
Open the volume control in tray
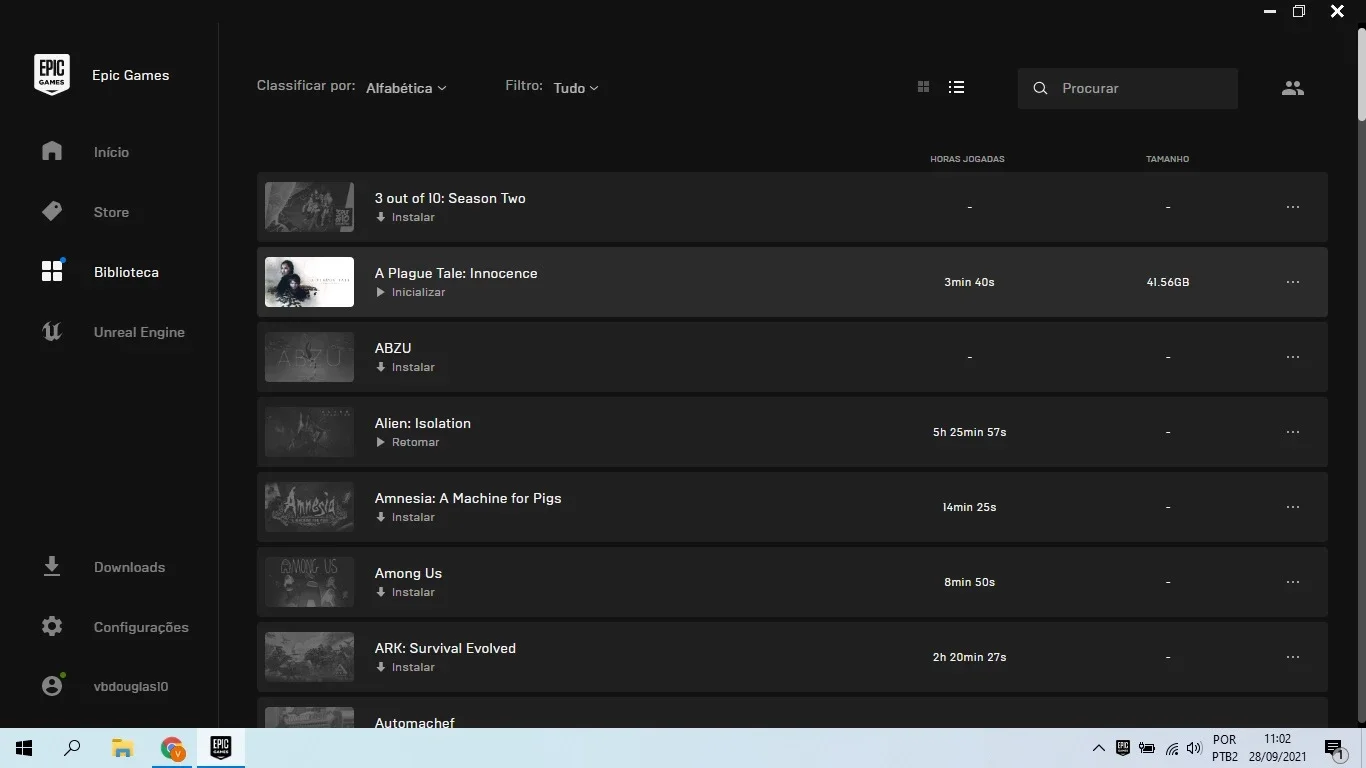(1194, 748)
